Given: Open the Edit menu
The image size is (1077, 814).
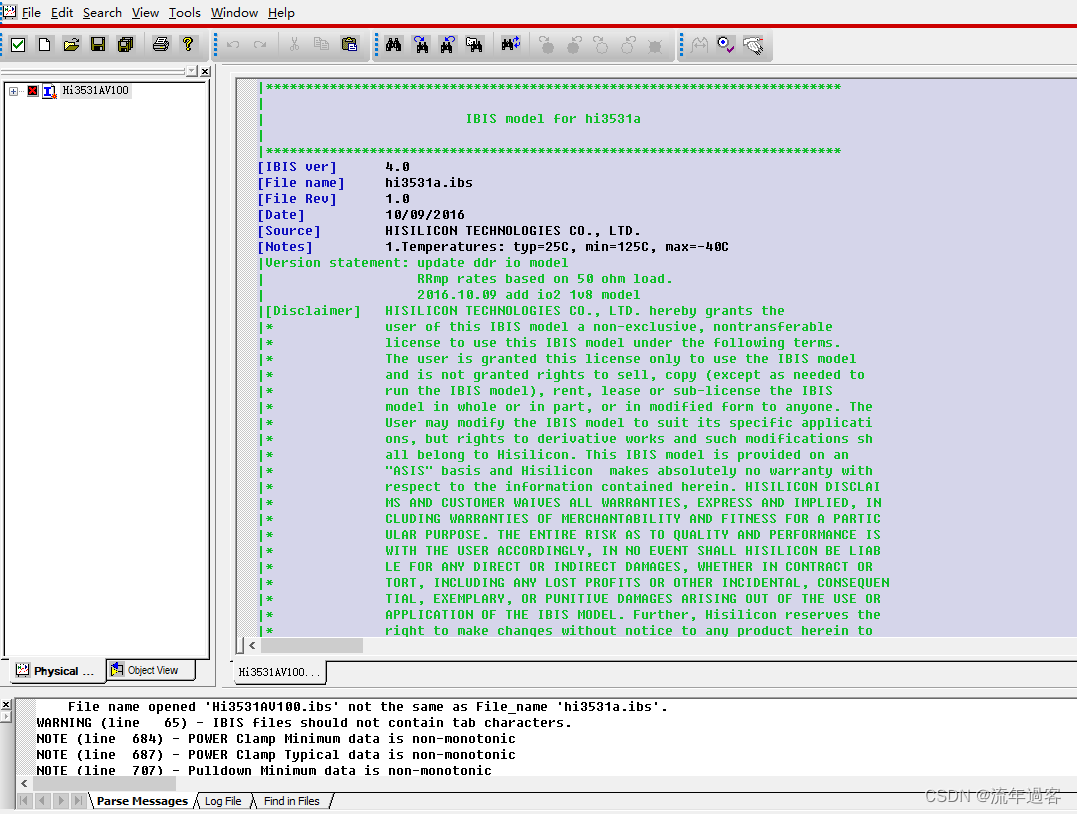Looking at the screenshot, I should [x=62, y=12].
